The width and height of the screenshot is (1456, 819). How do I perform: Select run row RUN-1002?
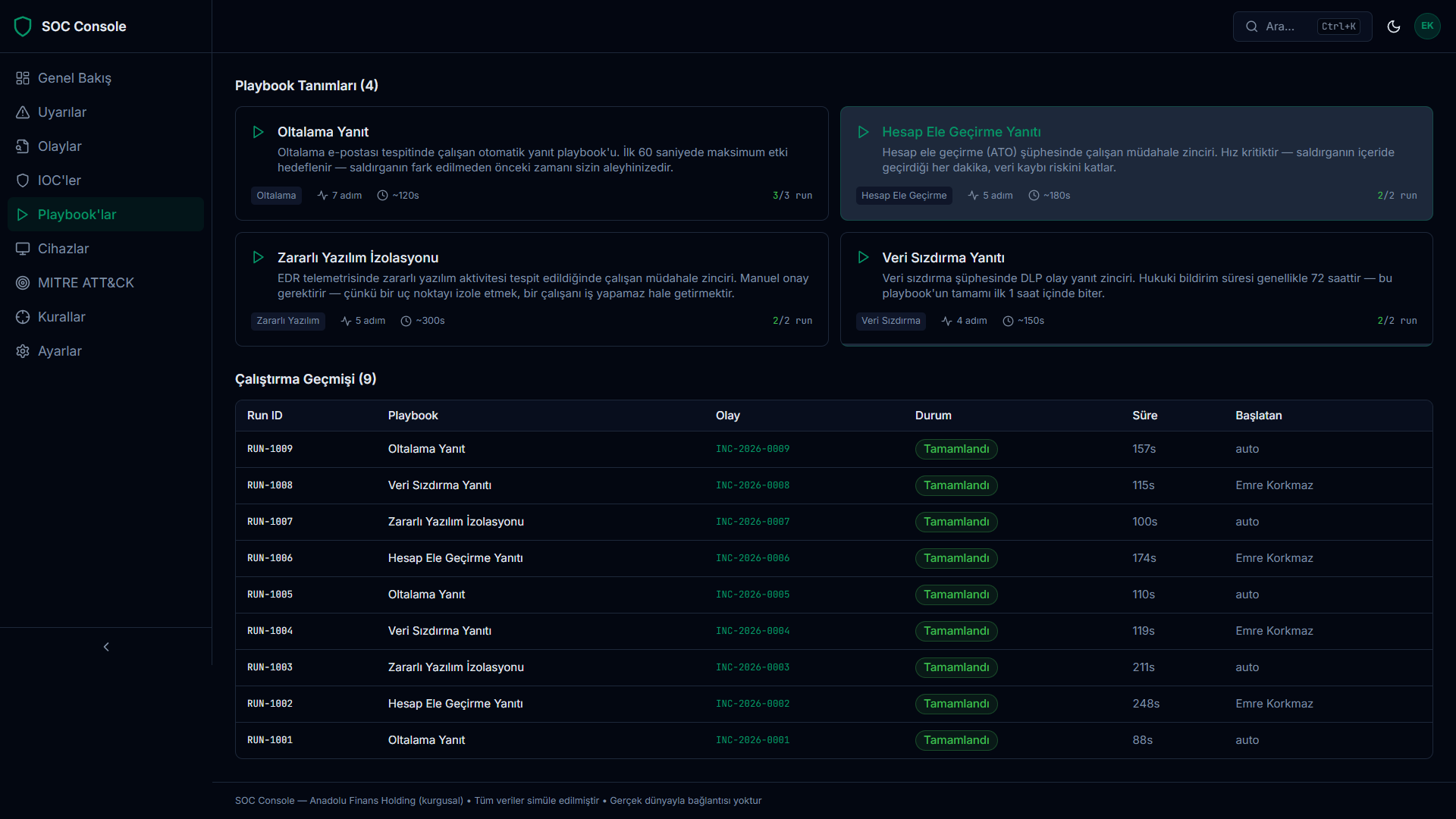pyautogui.click(x=833, y=704)
